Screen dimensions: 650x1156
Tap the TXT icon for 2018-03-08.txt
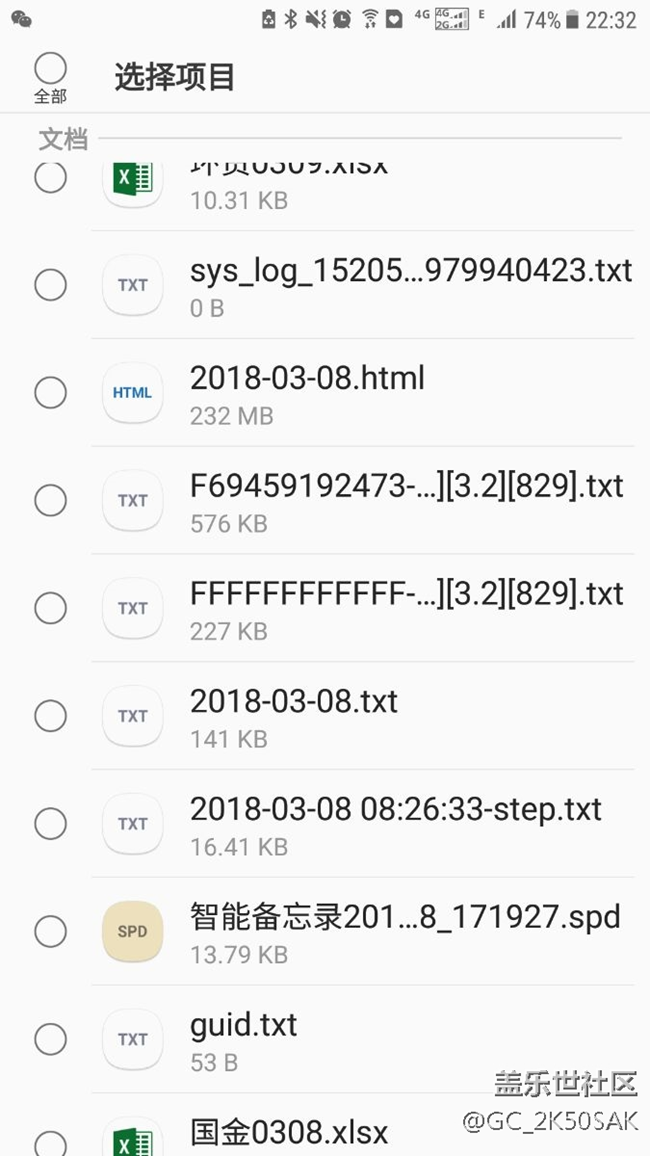coord(132,716)
